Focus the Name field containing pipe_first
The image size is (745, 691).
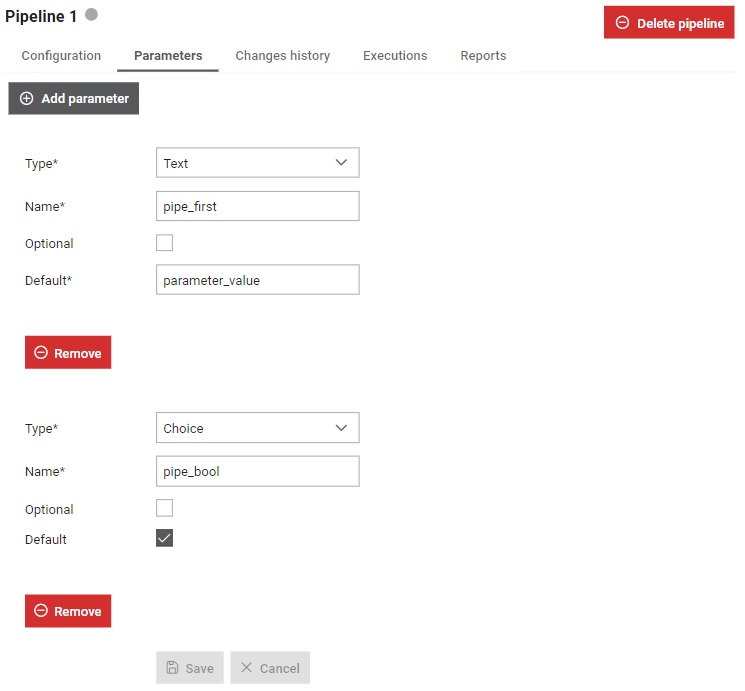click(x=258, y=206)
